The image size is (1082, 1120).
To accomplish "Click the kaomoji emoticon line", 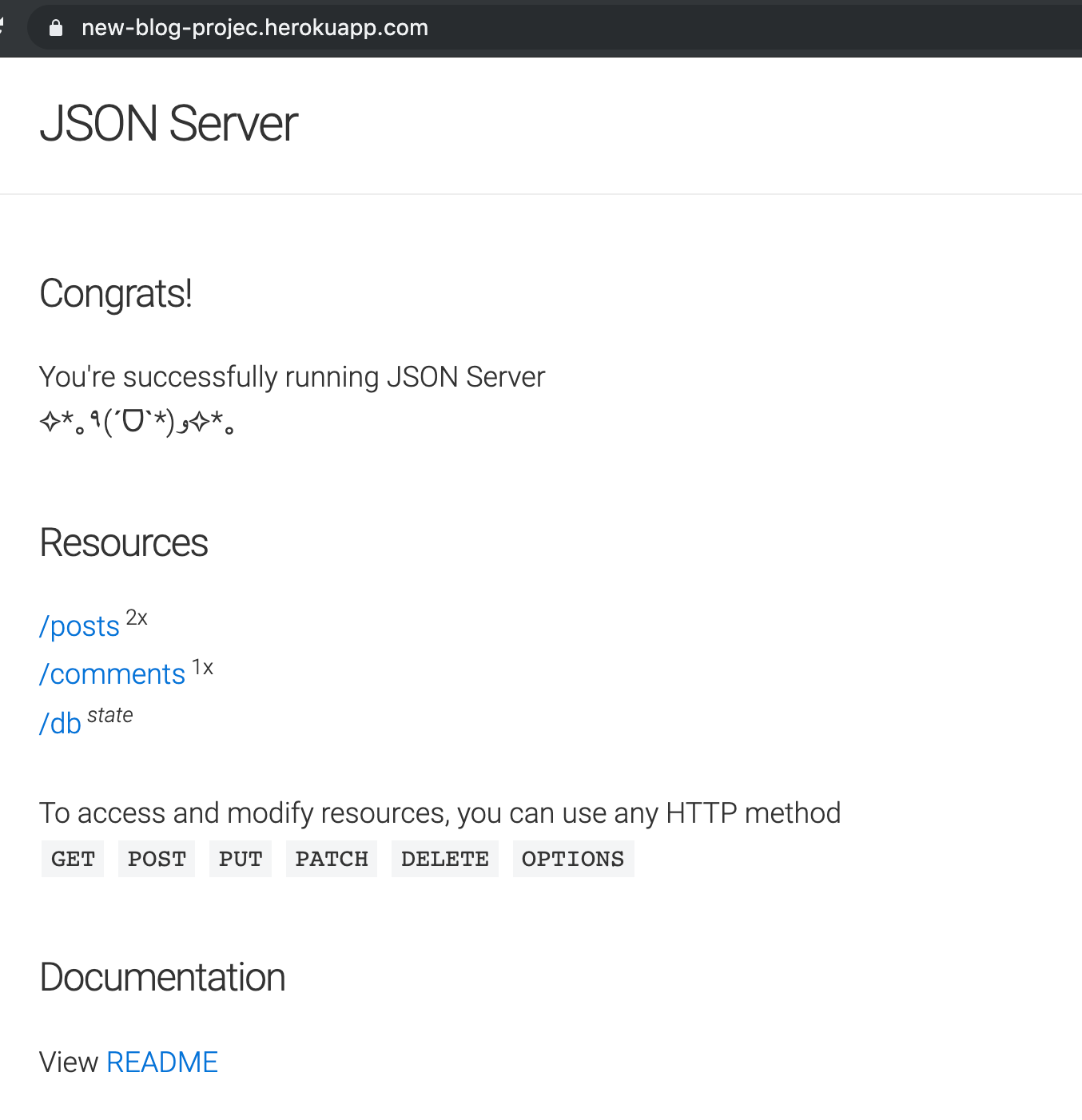I will pyautogui.click(x=137, y=421).
